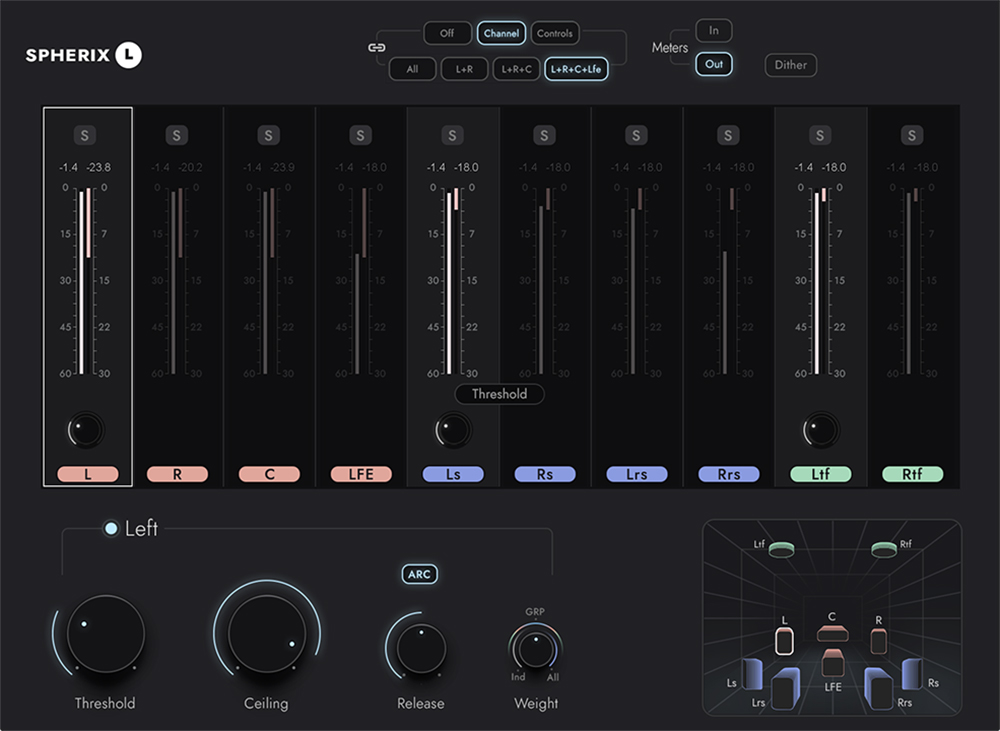Image resolution: width=1000 pixels, height=731 pixels.
Task: Click the Spherix L logo
Action: pyautogui.click(x=84, y=55)
